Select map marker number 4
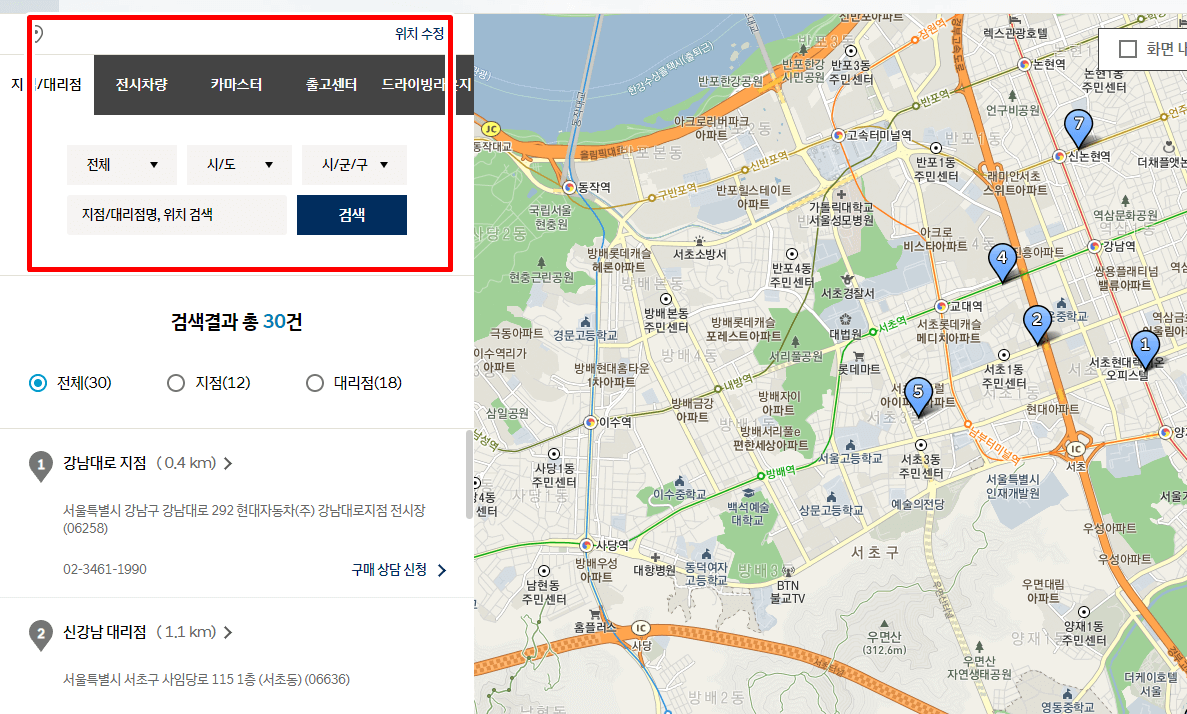This screenshot has width=1187, height=714. click(x=1002, y=263)
